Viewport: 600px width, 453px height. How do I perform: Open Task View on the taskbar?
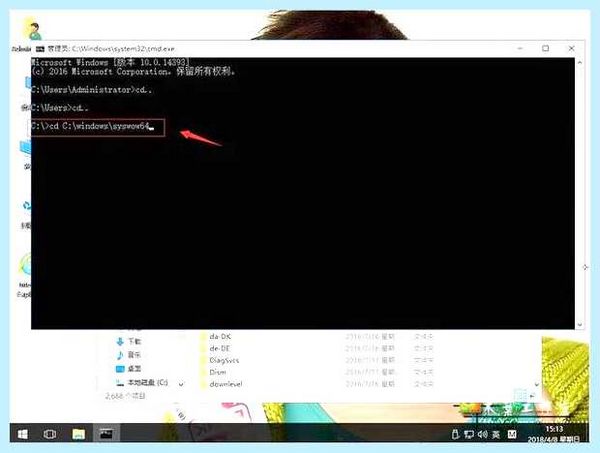[x=50, y=434]
